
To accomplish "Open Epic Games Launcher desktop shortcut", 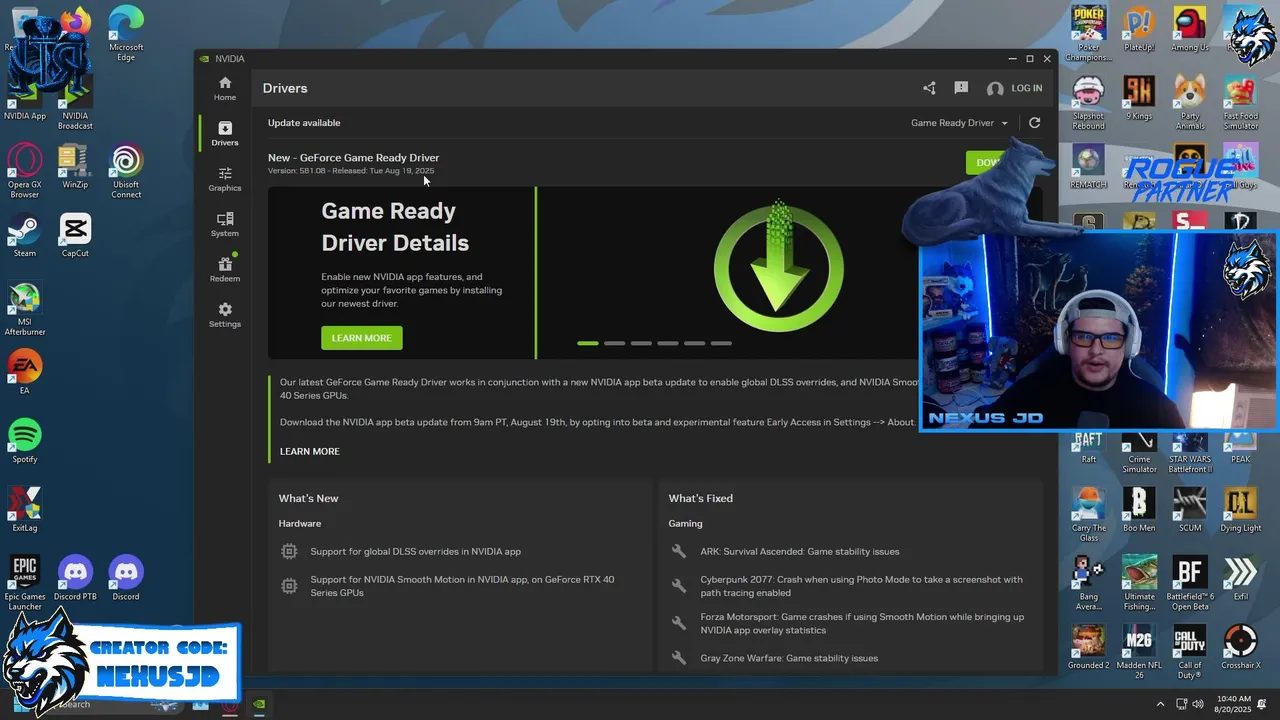I will point(25,583).
